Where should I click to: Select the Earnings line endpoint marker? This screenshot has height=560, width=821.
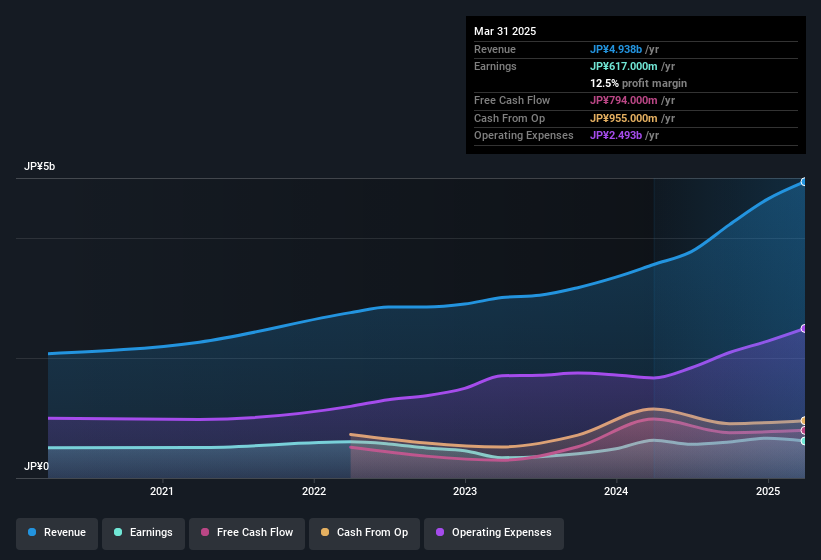[x=804, y=441]
